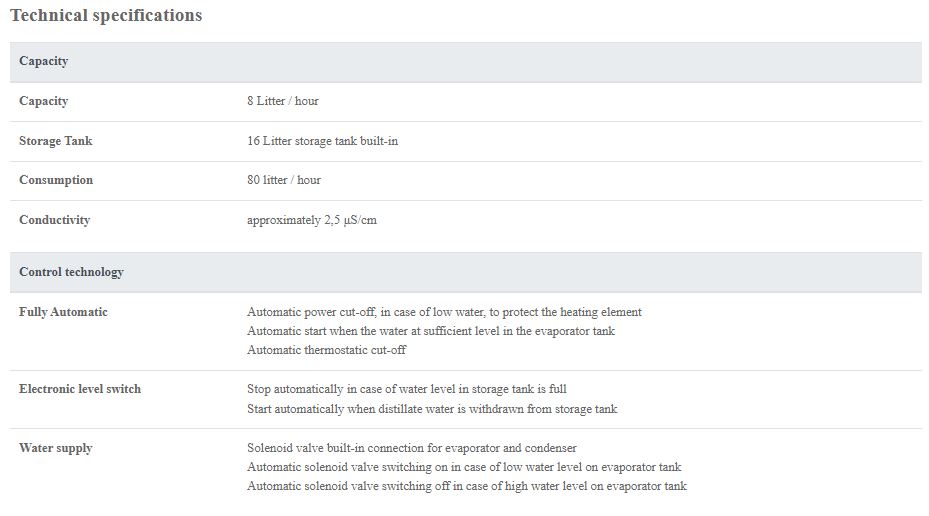This screenshot has height=516, width=929.
Task: Click the Fully Automatic row label
Action: (63, 312)
